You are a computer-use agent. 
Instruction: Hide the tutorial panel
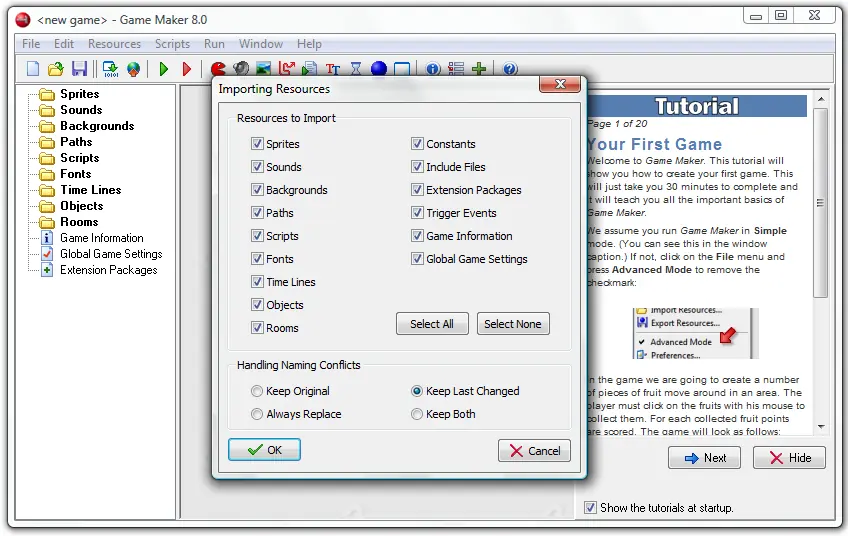pos(790,458)
